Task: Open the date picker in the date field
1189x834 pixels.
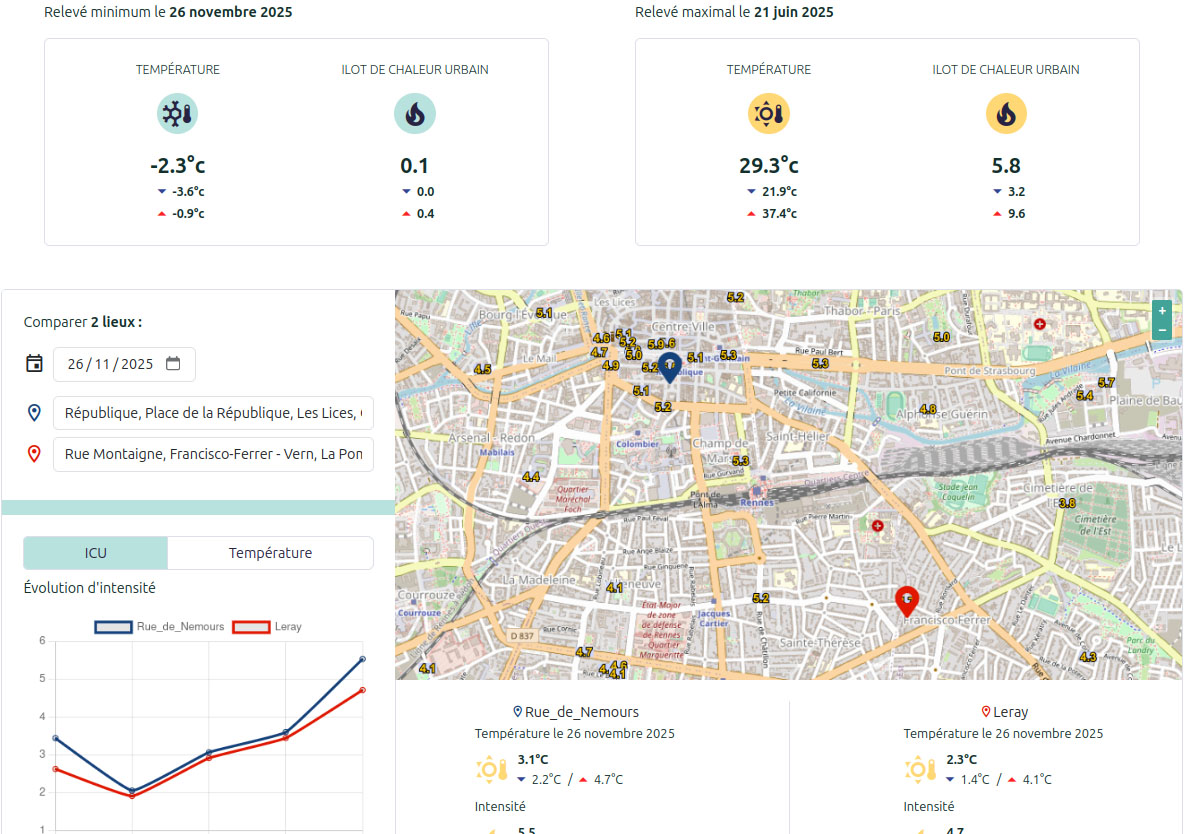Action: [x=173, y=364]
